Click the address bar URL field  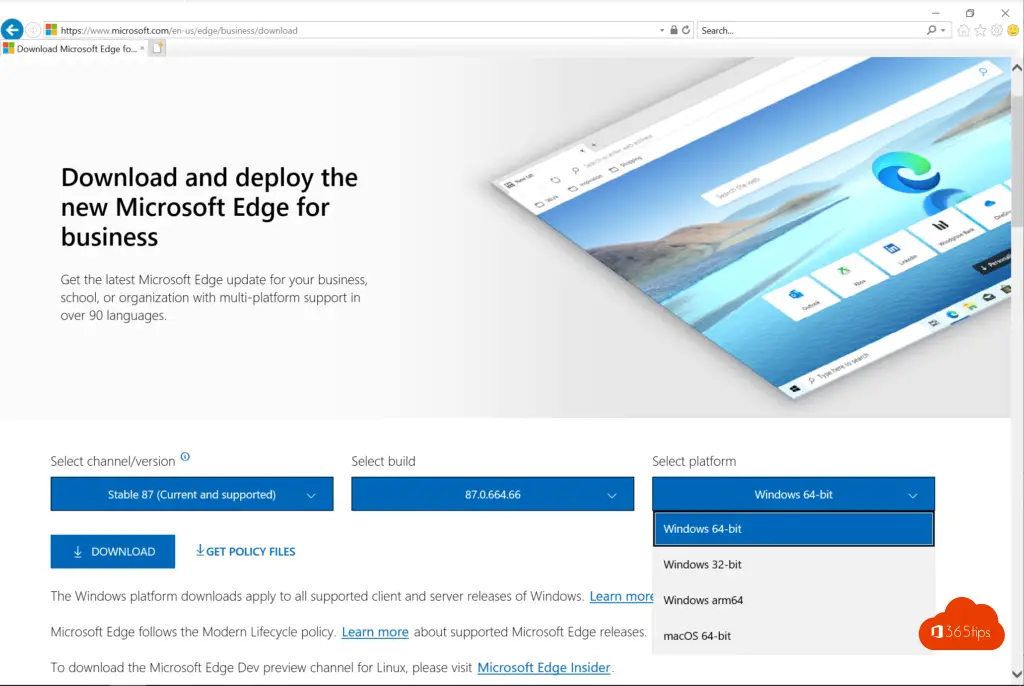[350, 30]
